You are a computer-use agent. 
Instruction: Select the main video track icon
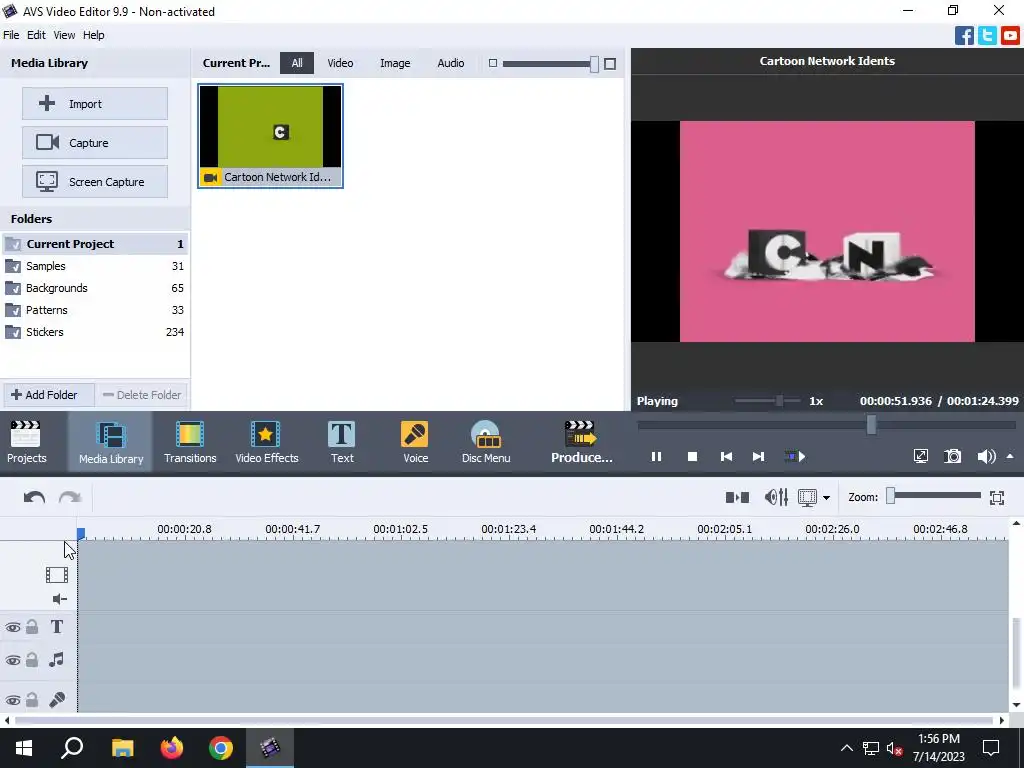[x=57, y=575]
